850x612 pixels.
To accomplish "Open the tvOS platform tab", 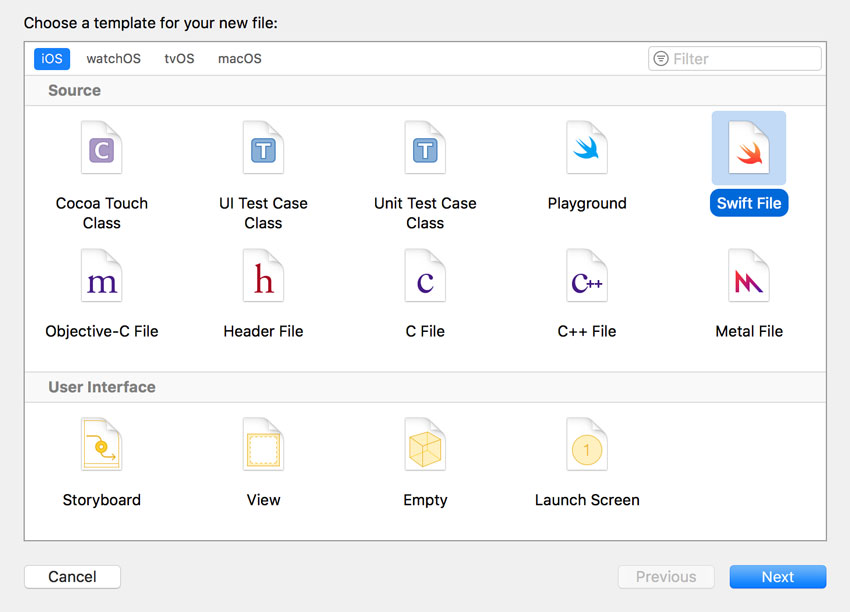I will pyautogui.click(x=179, y=59).
